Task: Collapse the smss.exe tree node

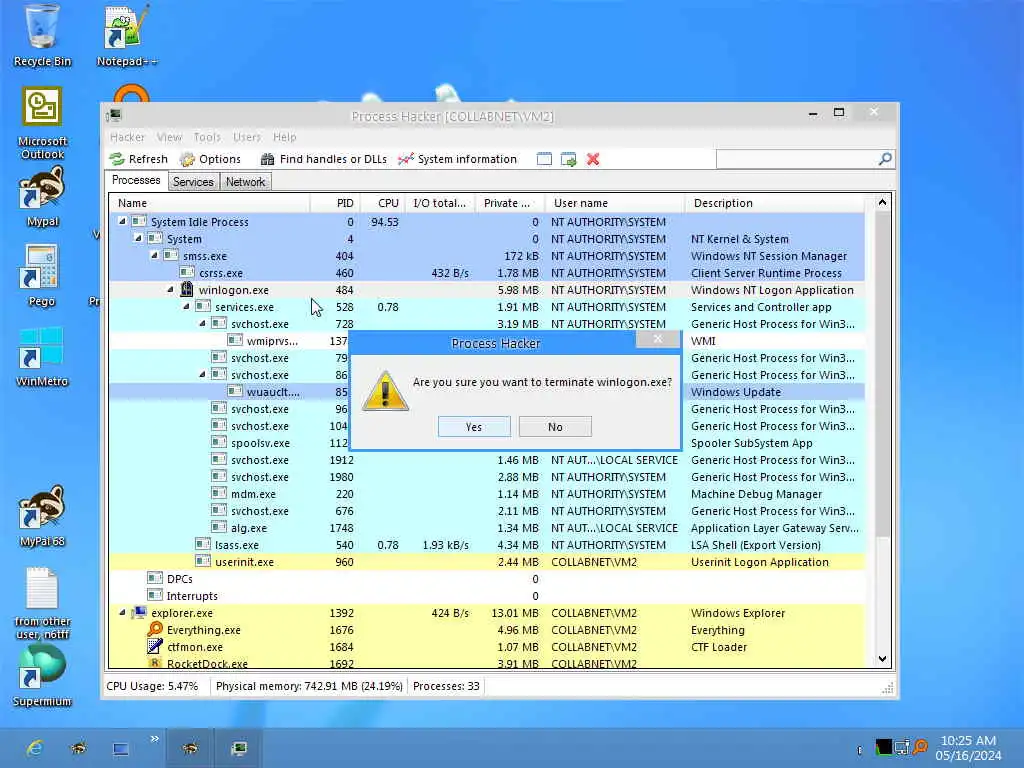Action: pyautogui.click(x=154, y=255)
